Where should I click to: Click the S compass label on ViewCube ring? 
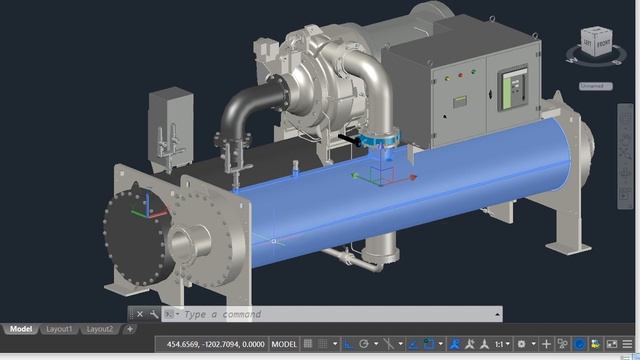(618, 62)
